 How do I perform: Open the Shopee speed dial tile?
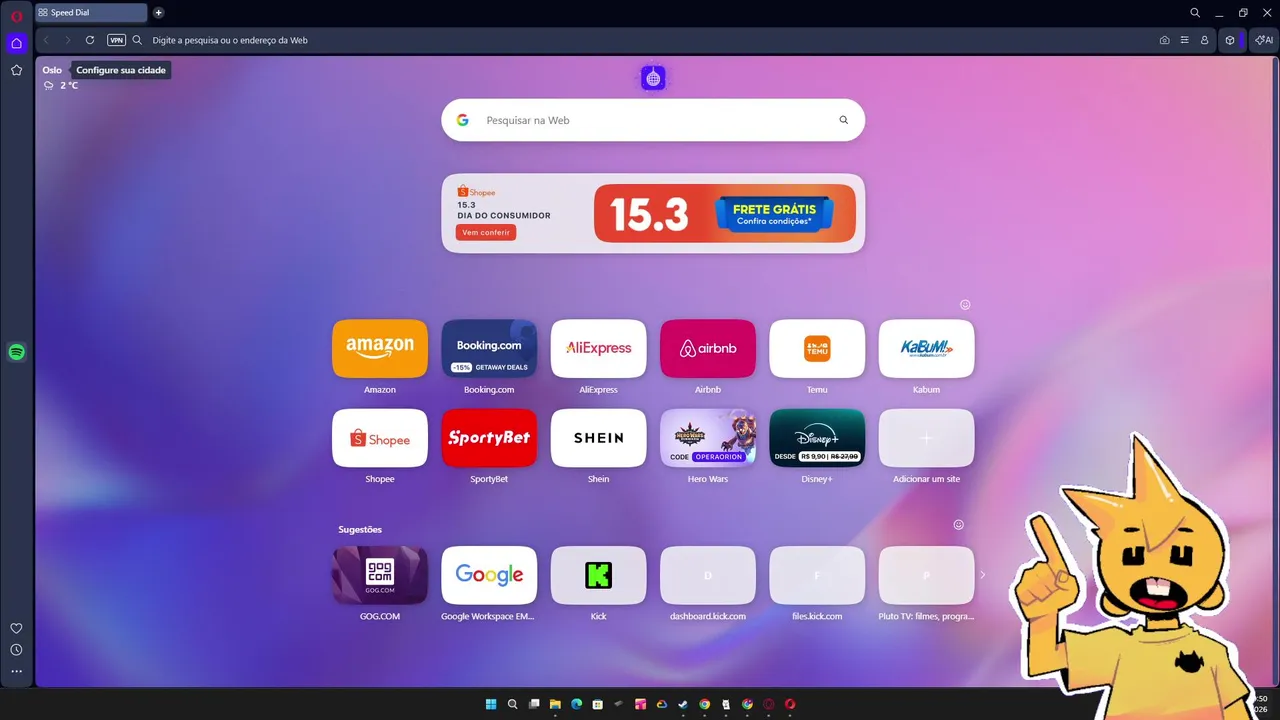(380, 437)
